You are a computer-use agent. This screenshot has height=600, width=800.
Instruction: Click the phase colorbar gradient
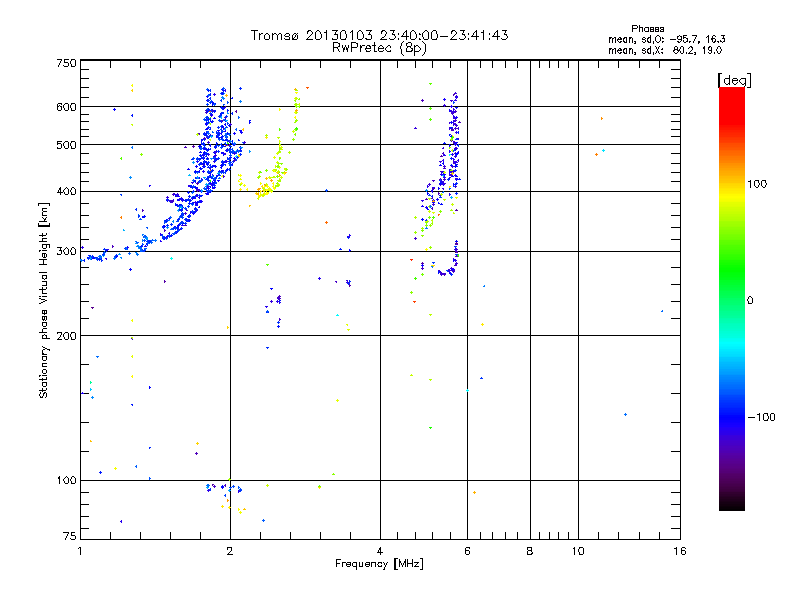732,298
